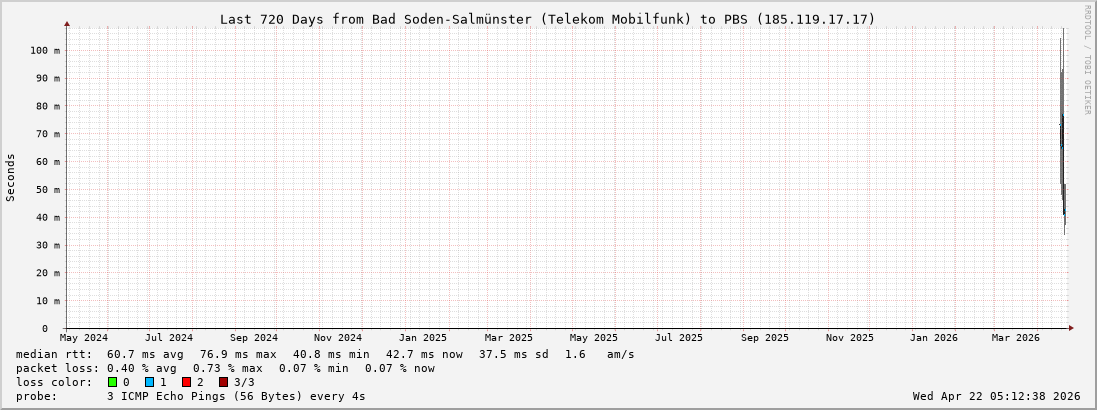Click the Mar 2026 x-axis label
1097x410 pixels.
(1015, 338)
